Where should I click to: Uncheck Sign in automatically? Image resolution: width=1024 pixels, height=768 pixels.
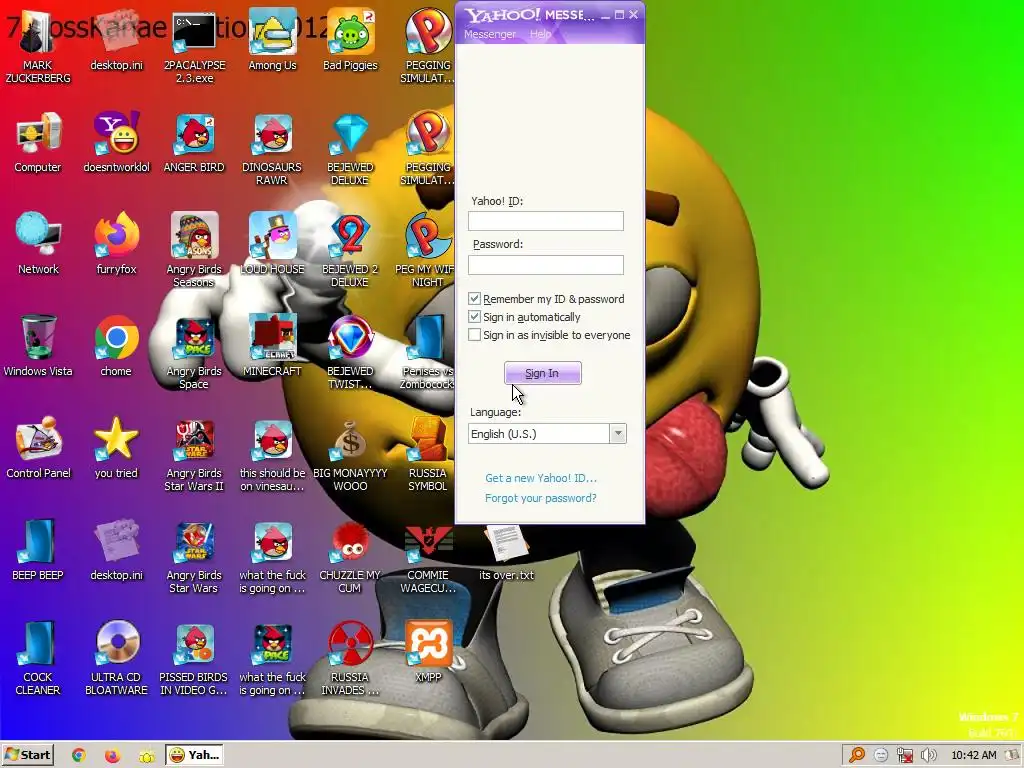pos(475,317)
